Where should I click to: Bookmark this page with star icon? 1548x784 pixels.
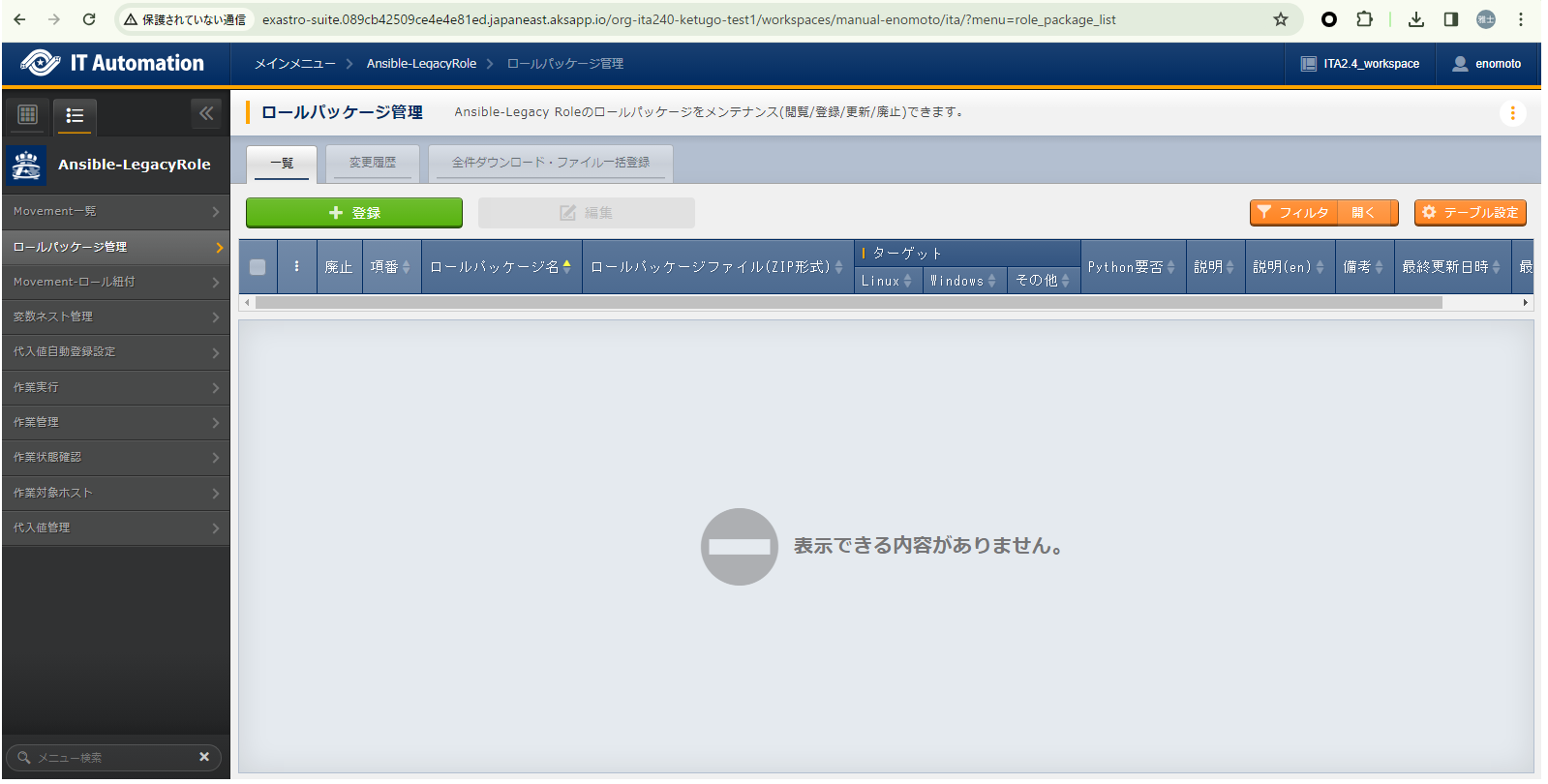[x=1280, y=19]
